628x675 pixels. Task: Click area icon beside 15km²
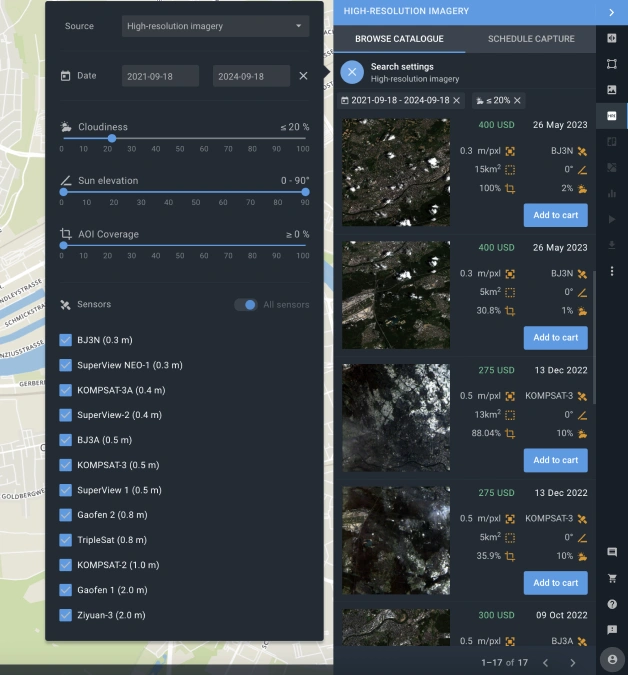[510, 170]
